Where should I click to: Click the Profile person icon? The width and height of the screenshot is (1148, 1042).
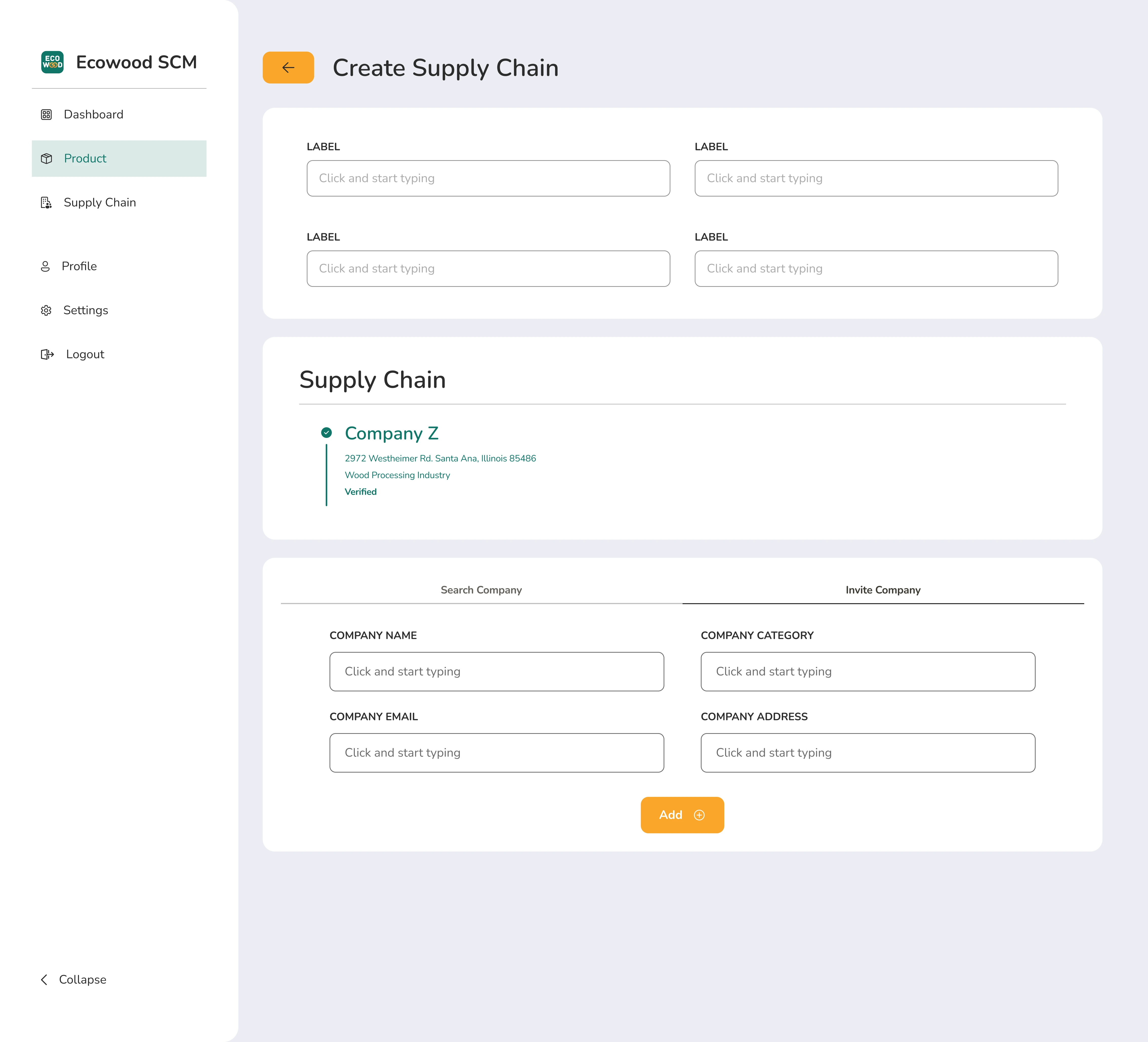46,266
